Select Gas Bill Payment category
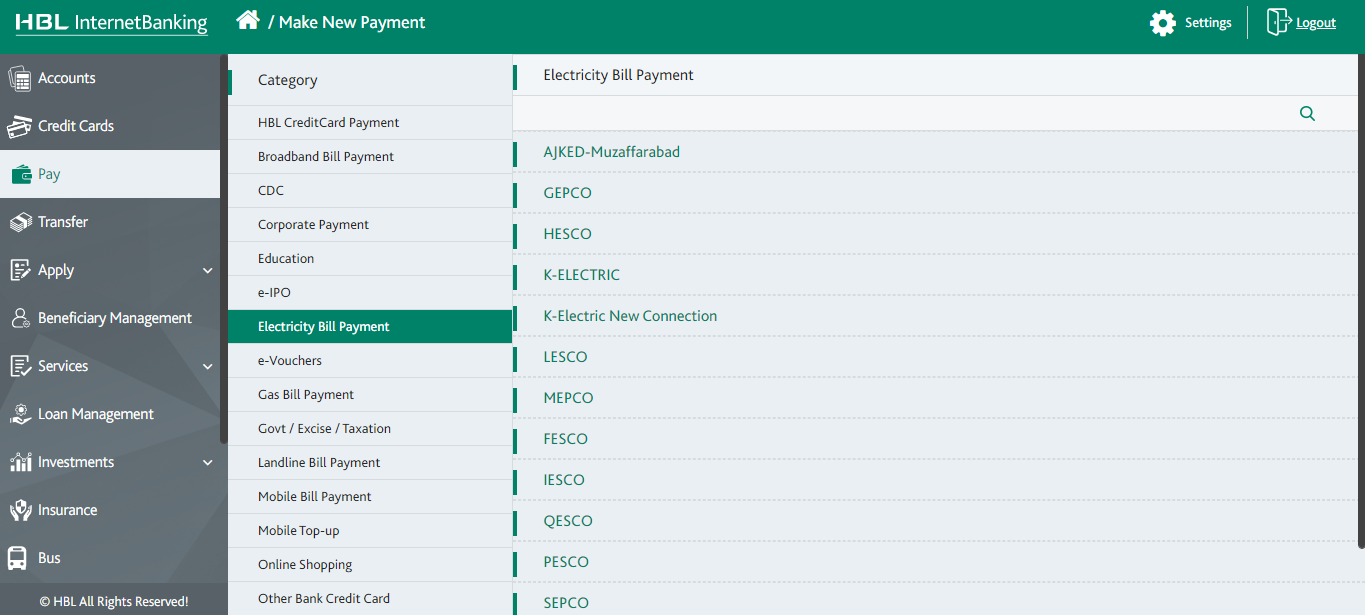Screen dimensions: 1365x615 (306, 395)
